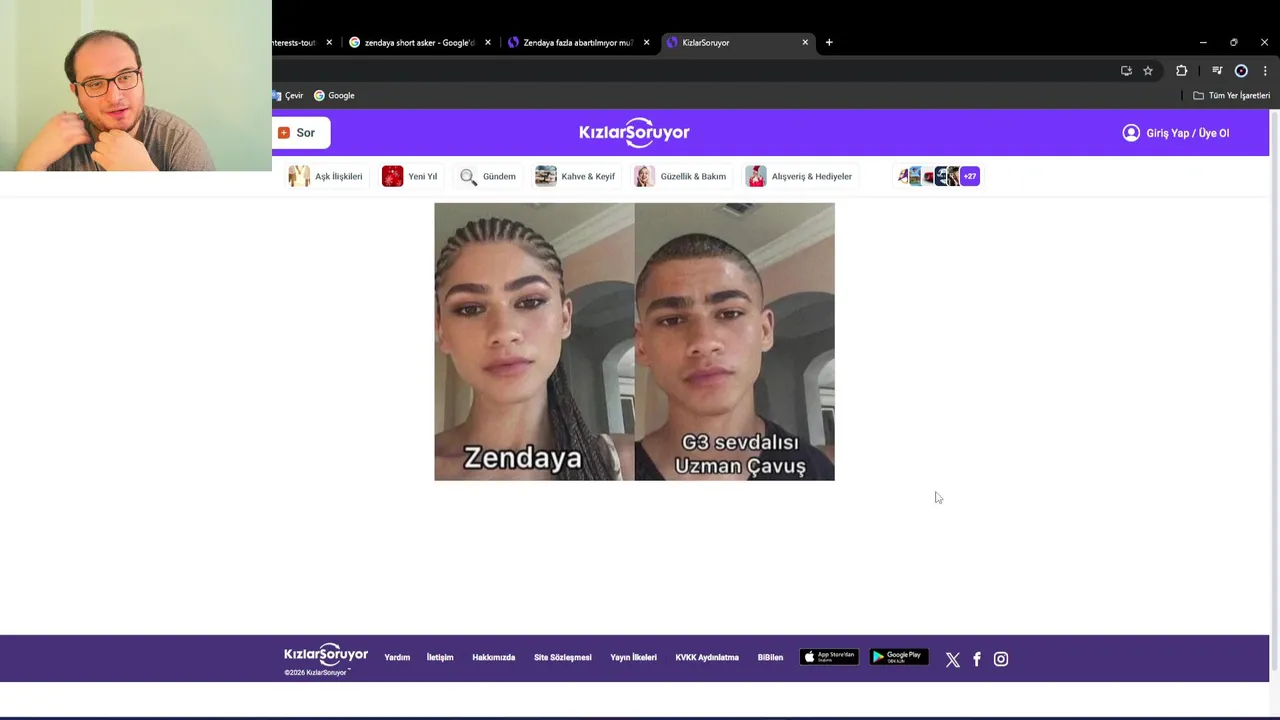
Task: Close the KızlarSoruyor tab
Action: click(805, 43)
